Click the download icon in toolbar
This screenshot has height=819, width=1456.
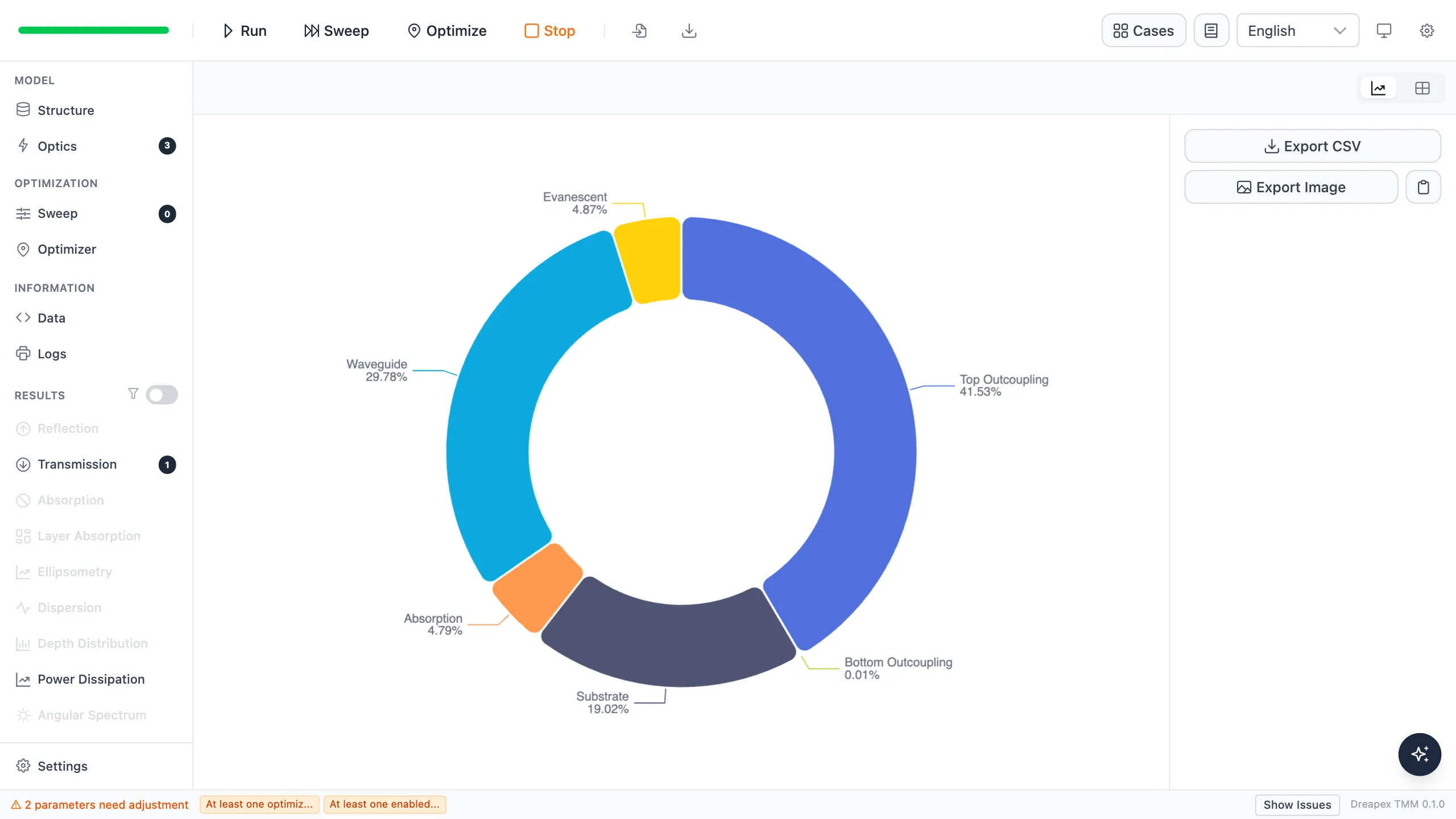point(689,31)
